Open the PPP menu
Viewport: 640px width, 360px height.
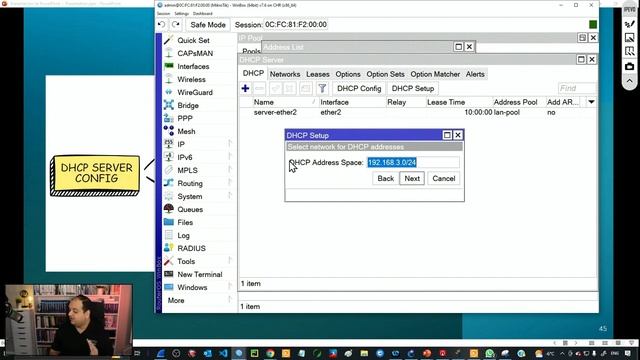pyautogui.click(x=184, y=118)
